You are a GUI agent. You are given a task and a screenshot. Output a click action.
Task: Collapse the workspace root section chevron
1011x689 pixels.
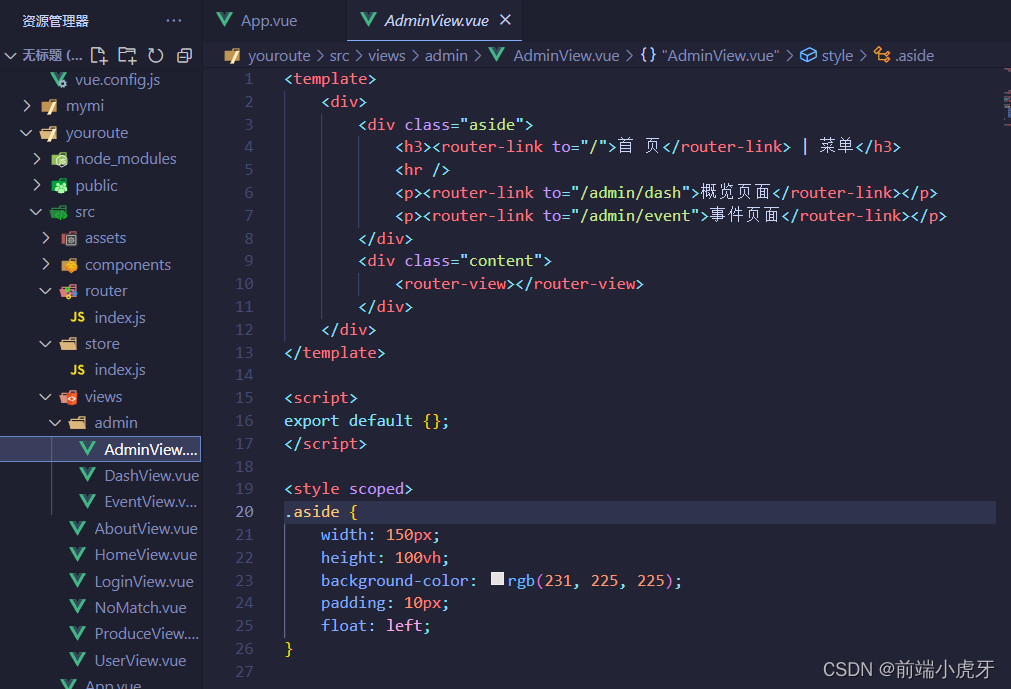10,55
